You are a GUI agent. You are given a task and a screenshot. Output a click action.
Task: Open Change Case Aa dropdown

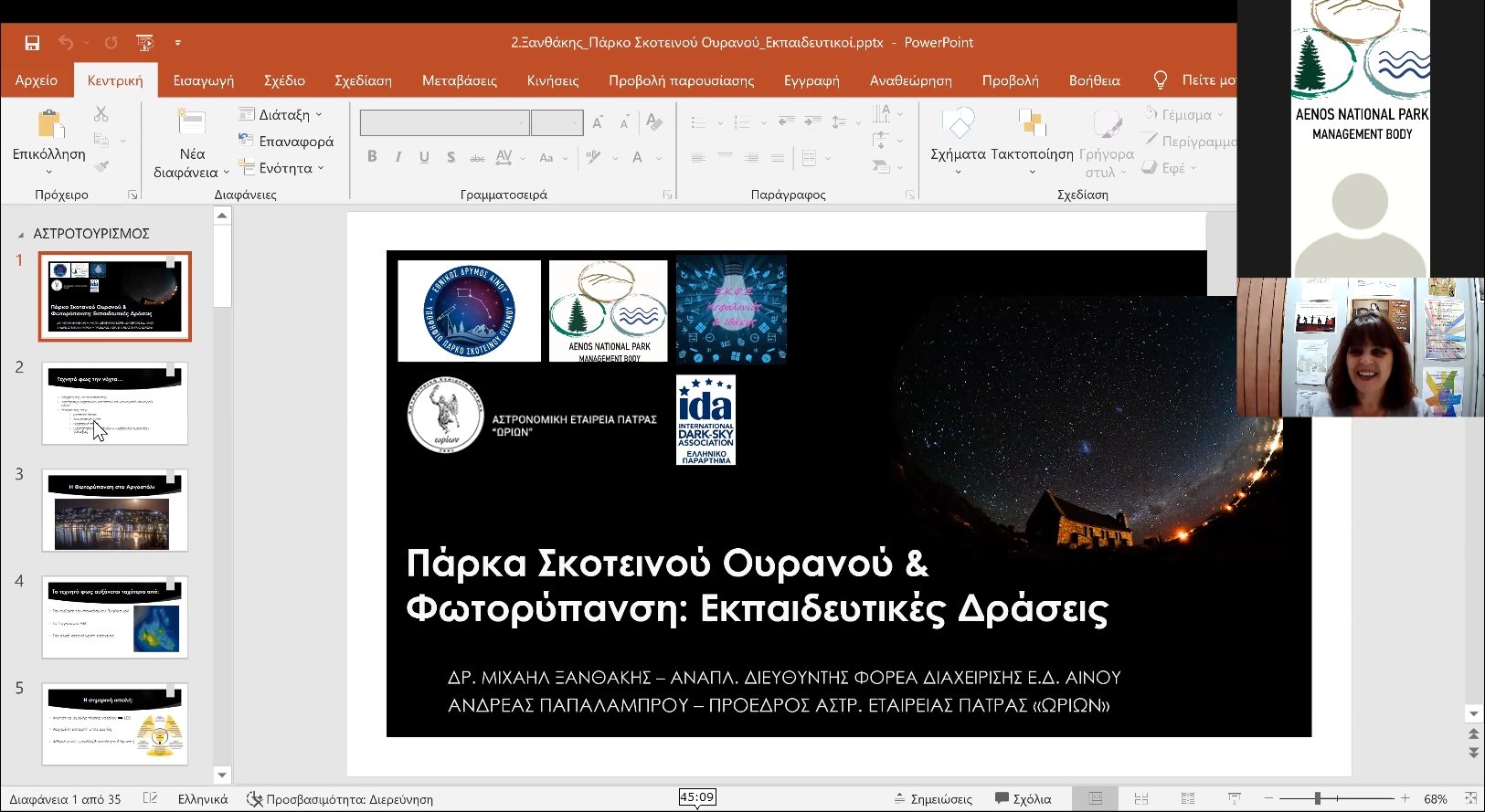[553, 157]
